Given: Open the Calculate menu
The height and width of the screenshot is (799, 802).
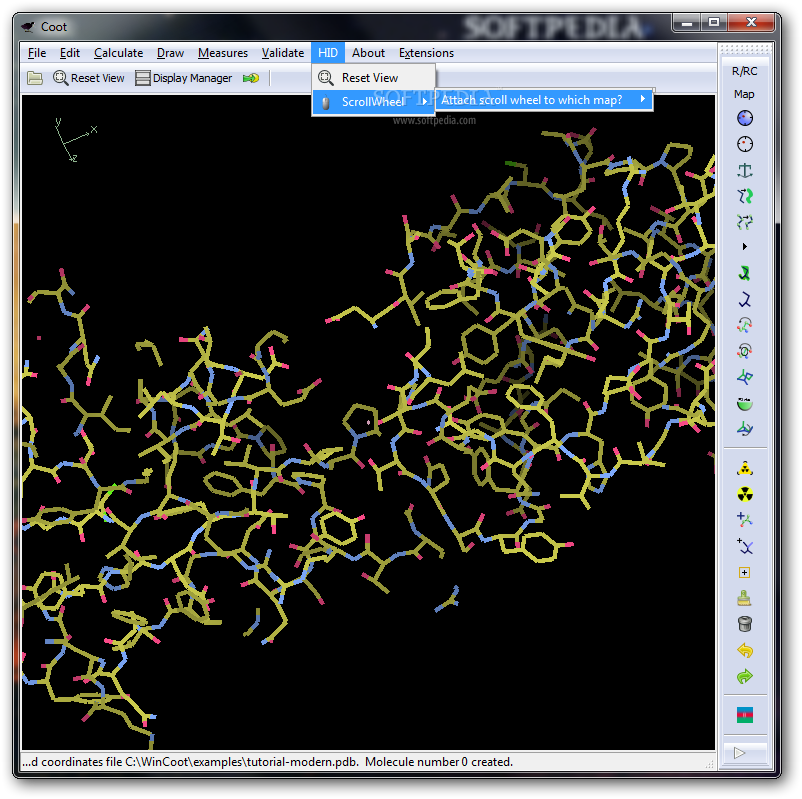Looking at the screenshot, I should tap(119, 53).
